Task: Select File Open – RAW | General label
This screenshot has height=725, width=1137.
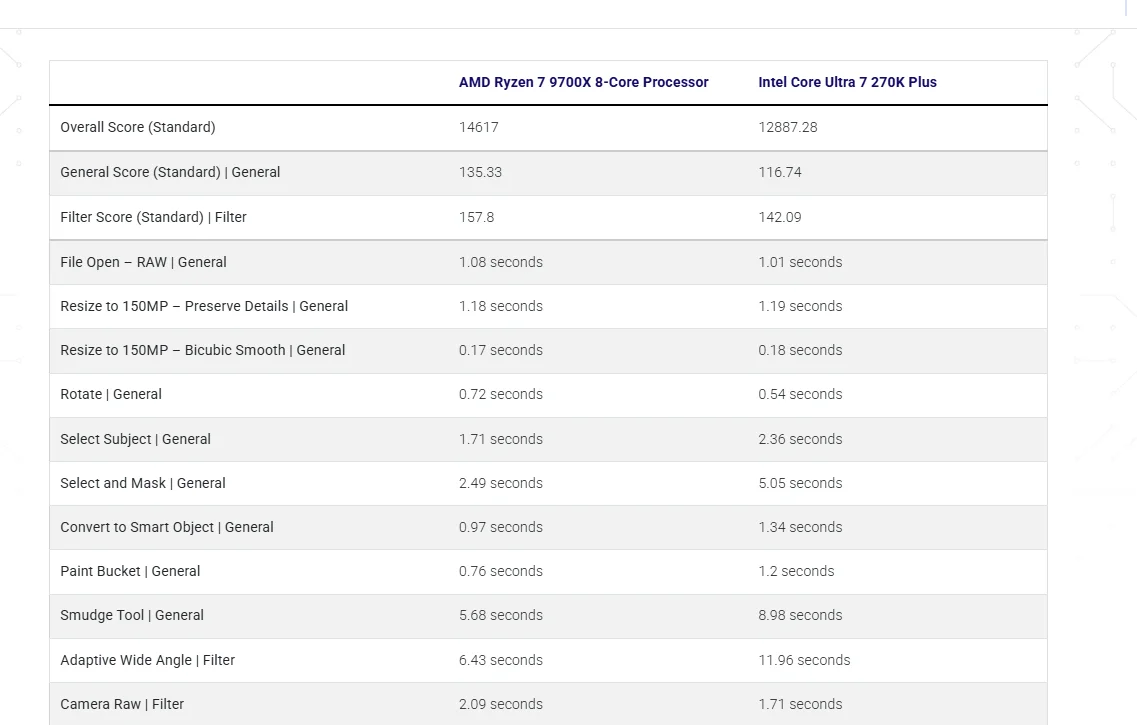Action: coord(143,262)
